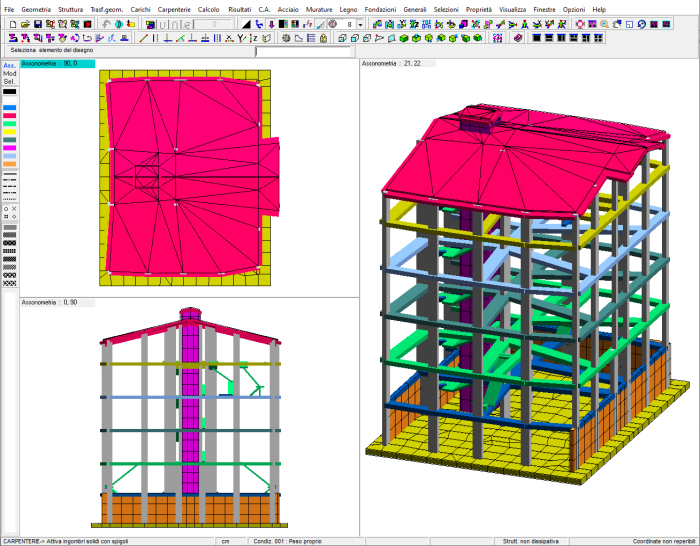
Task: Switch to Sel. mode in left panel
Action: (10, 82)
